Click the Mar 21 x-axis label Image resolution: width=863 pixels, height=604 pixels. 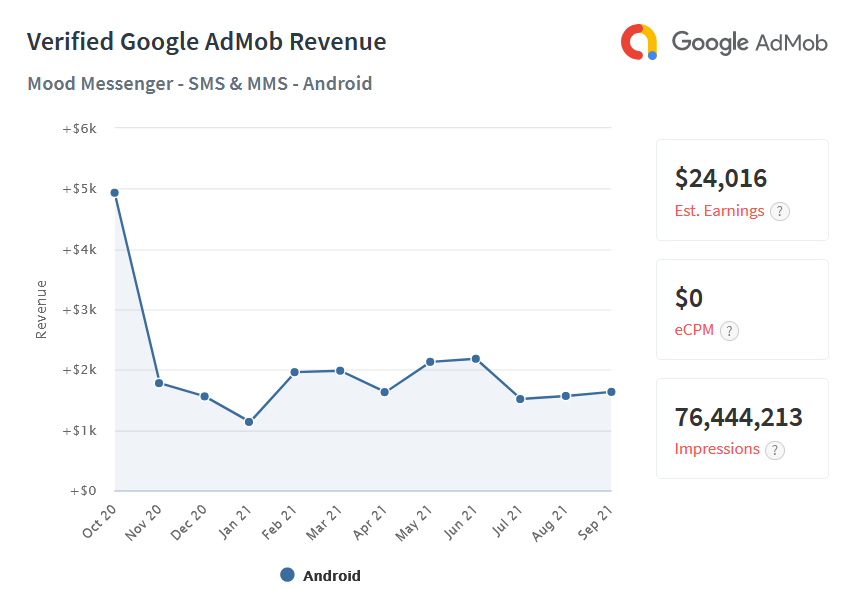(x=324, y=523)
